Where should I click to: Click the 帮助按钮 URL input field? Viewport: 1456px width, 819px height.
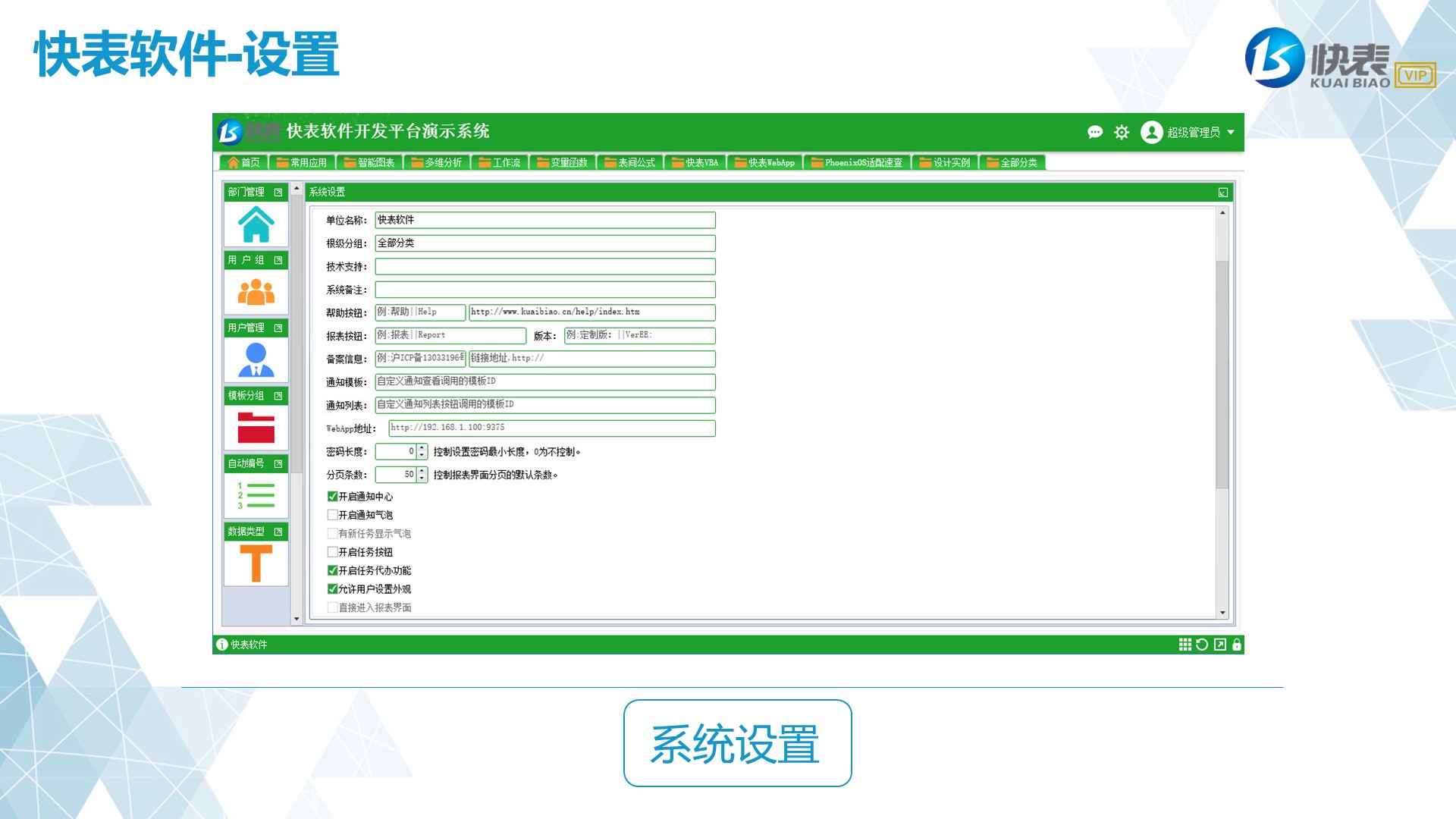592,312
